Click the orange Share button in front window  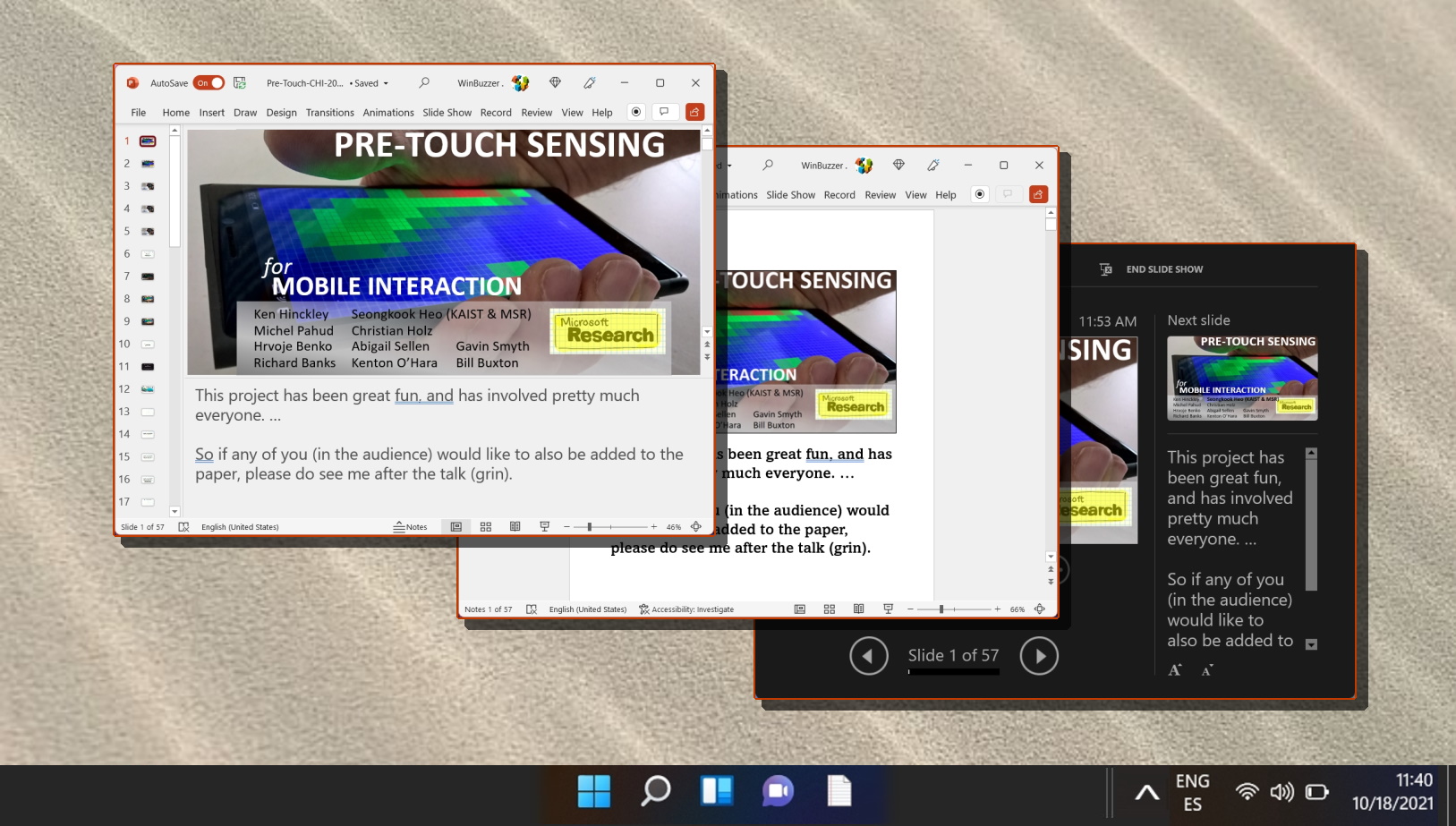694,112
